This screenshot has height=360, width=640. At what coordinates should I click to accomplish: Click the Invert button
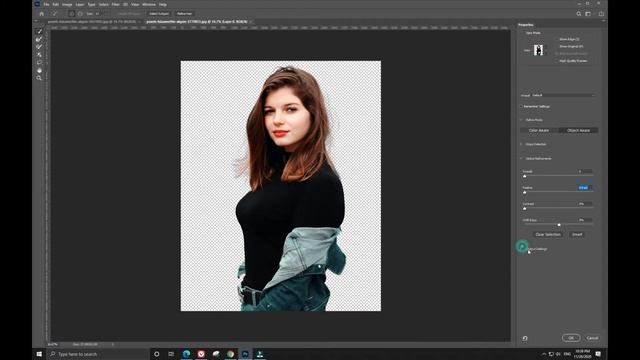(577, 234)
